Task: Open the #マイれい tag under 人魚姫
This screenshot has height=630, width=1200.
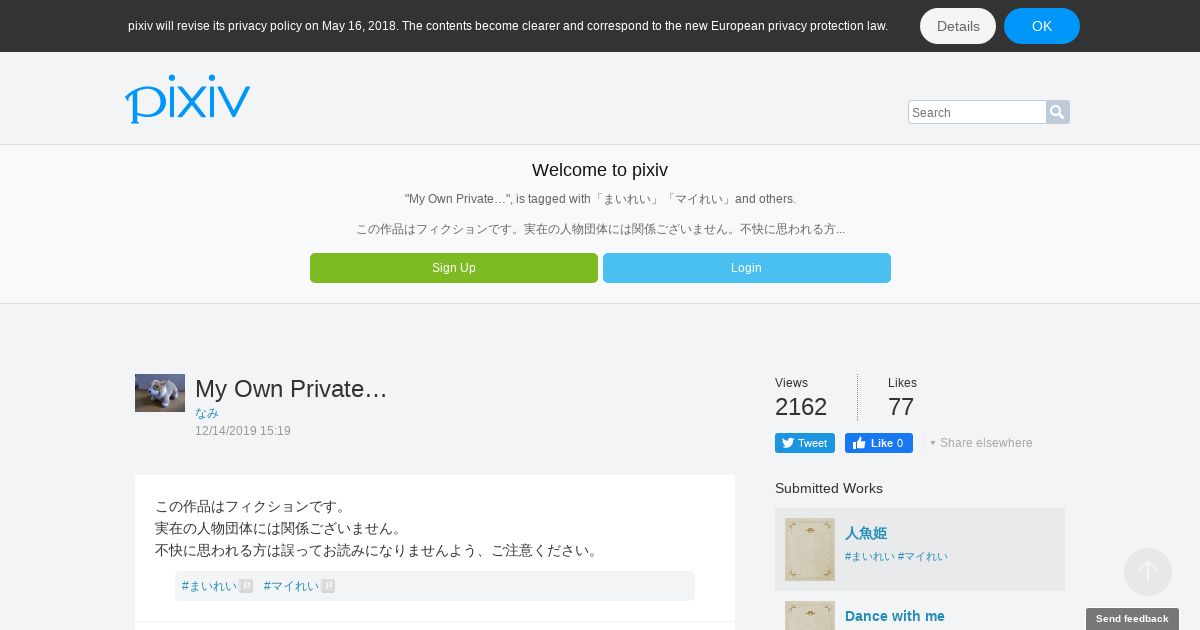Action: pyautogui.click(x=923, y=557)
